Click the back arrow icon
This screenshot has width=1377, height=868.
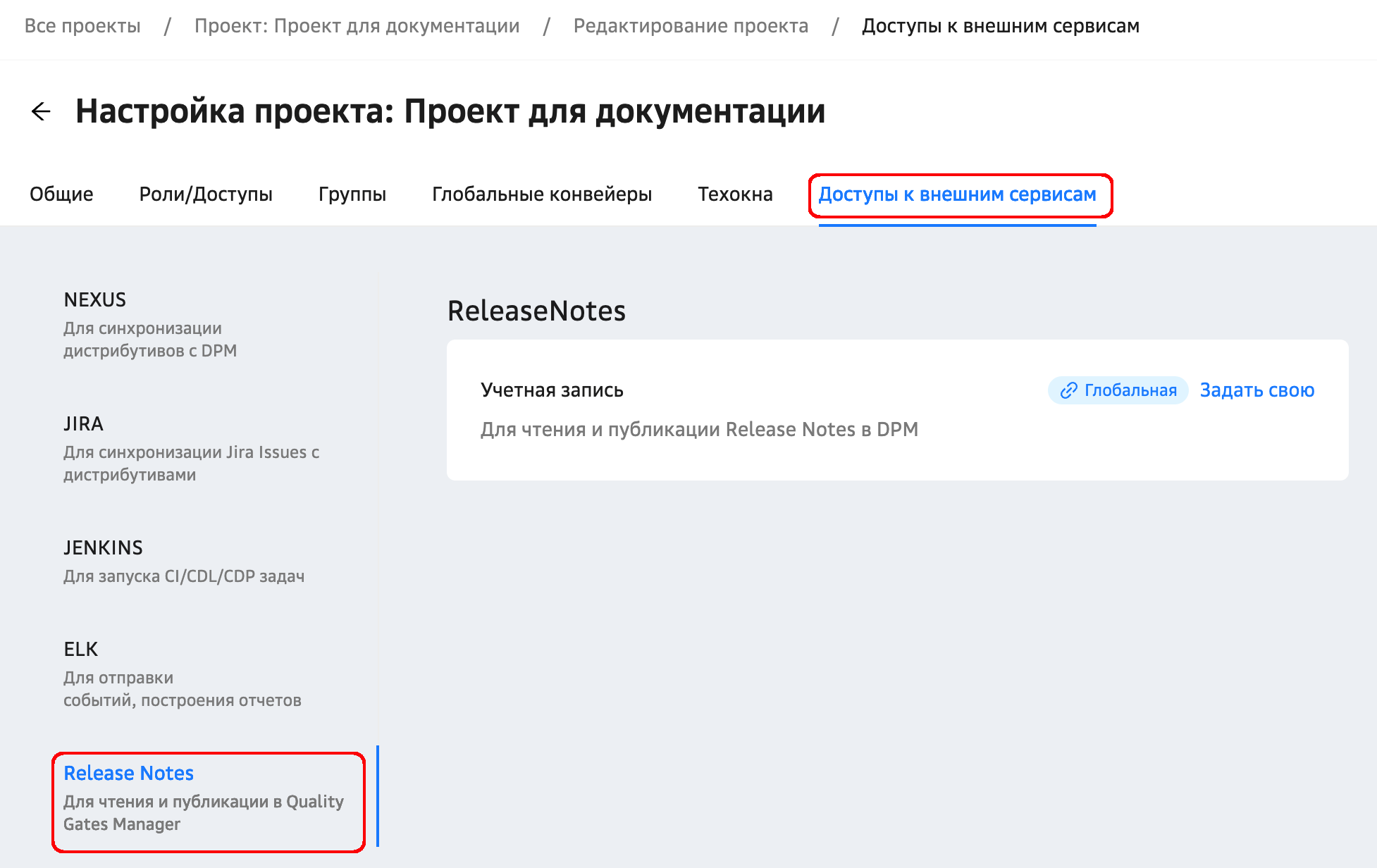[42, 111]
